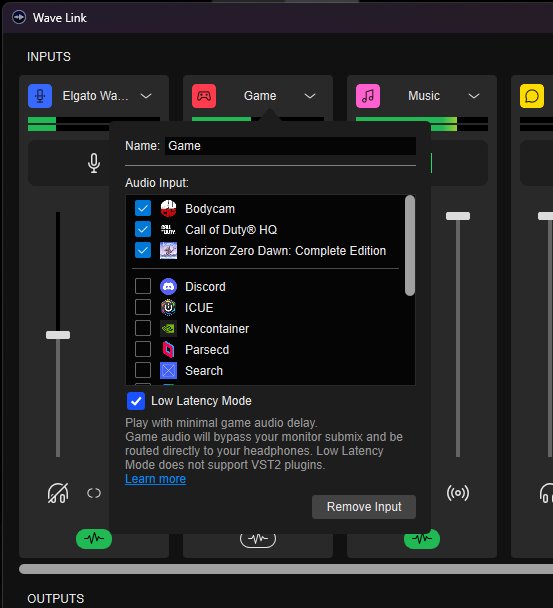Screen dimensions: 553x608
Task: Open the Music channel dropdown chevron
Action: (x=474, y=96)
